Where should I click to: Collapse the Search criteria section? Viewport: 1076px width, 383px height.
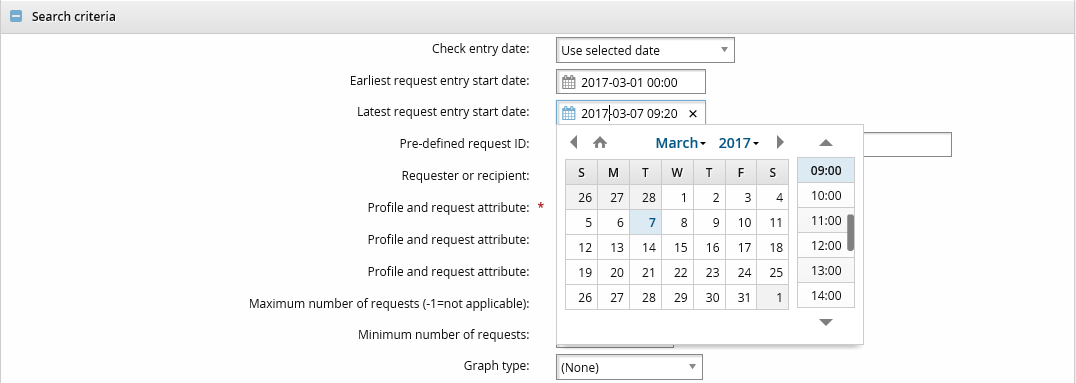pos(16,16)
